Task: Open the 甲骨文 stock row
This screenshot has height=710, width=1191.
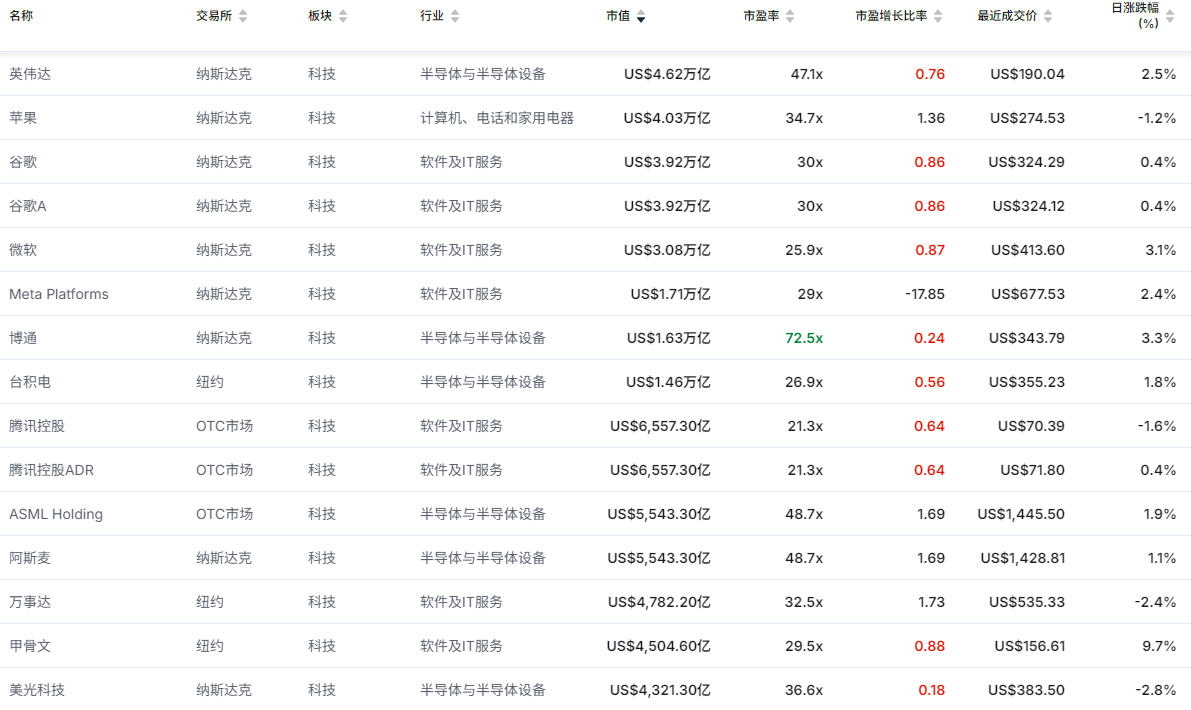Action: (x=30, y=646)
